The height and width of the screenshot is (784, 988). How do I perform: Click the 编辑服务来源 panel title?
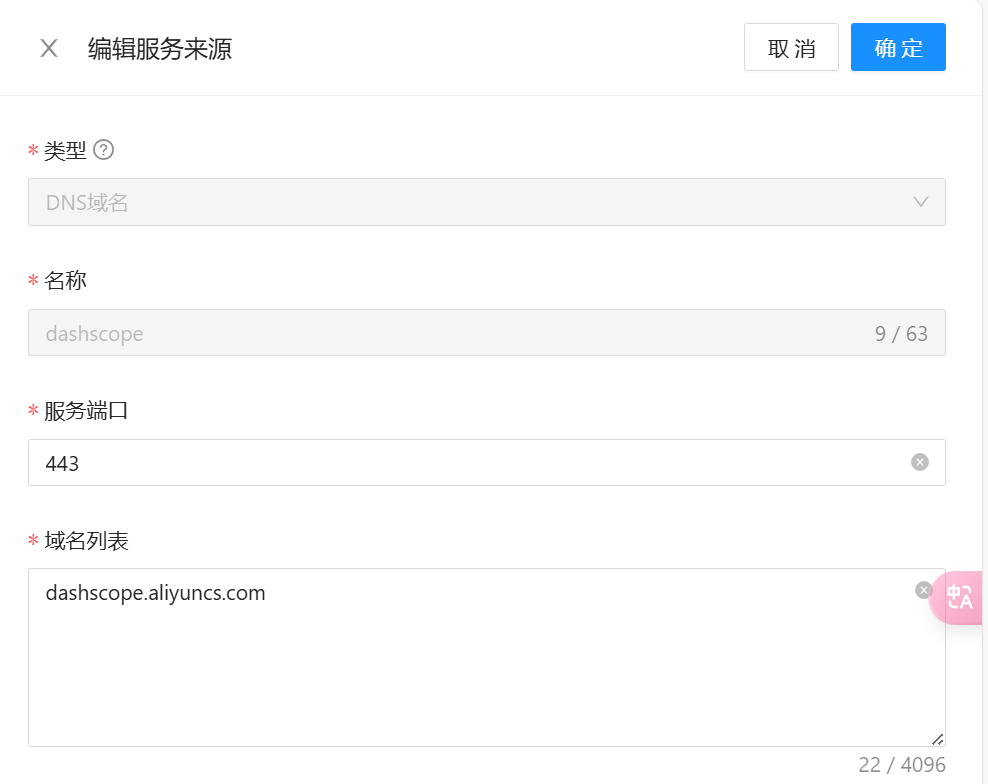point(160,49)
